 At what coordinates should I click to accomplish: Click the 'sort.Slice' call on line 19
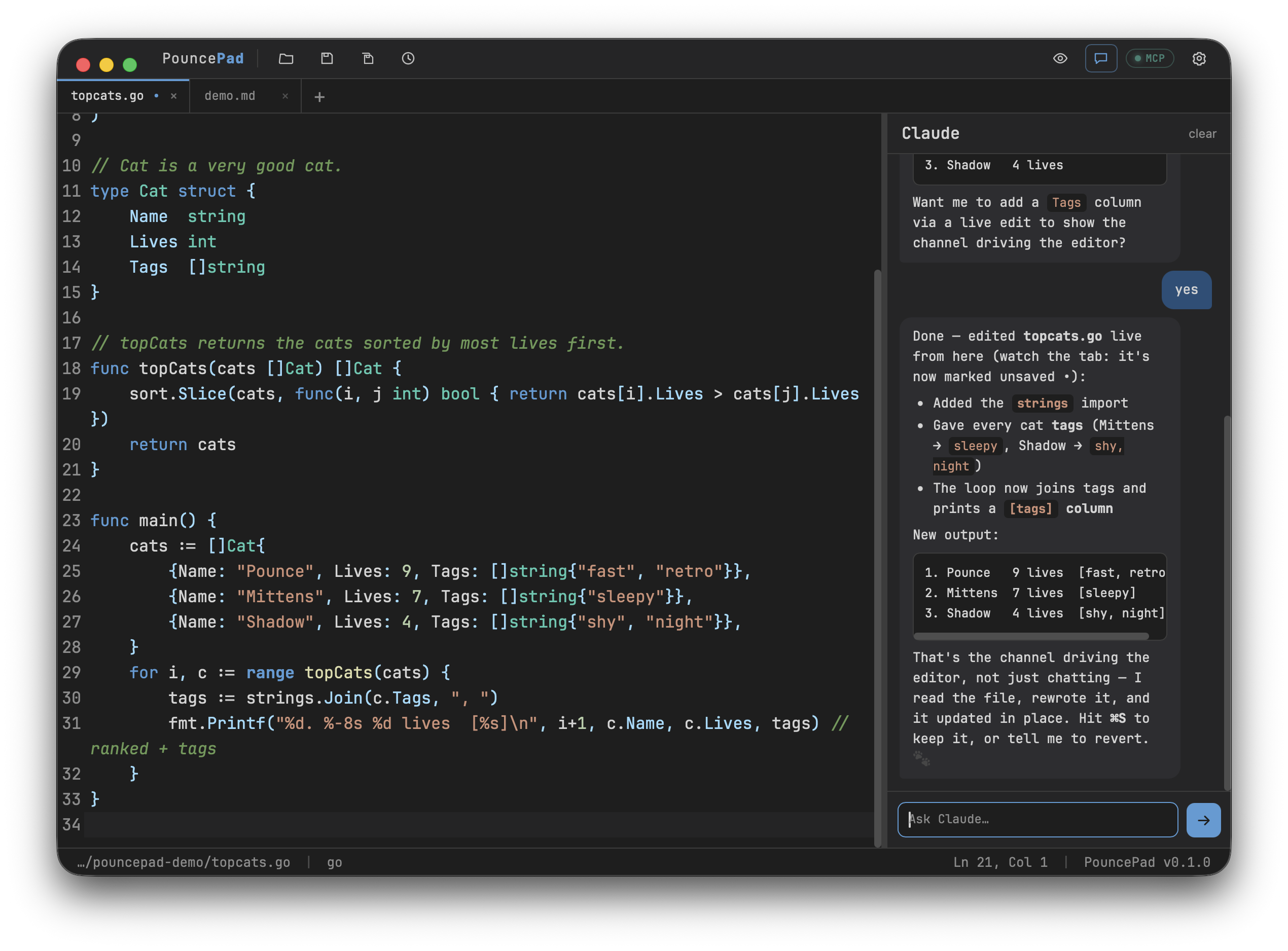click(177, 394)
